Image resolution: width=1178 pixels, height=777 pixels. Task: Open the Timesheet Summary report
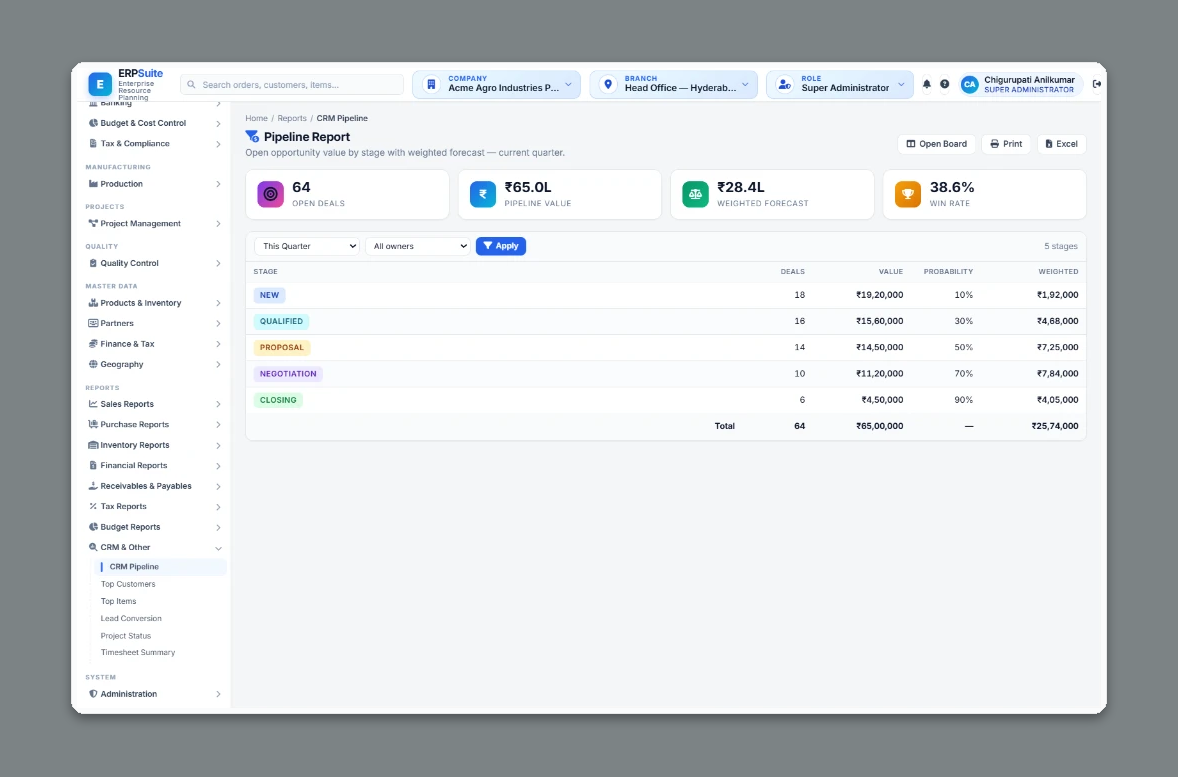[138, 652]
